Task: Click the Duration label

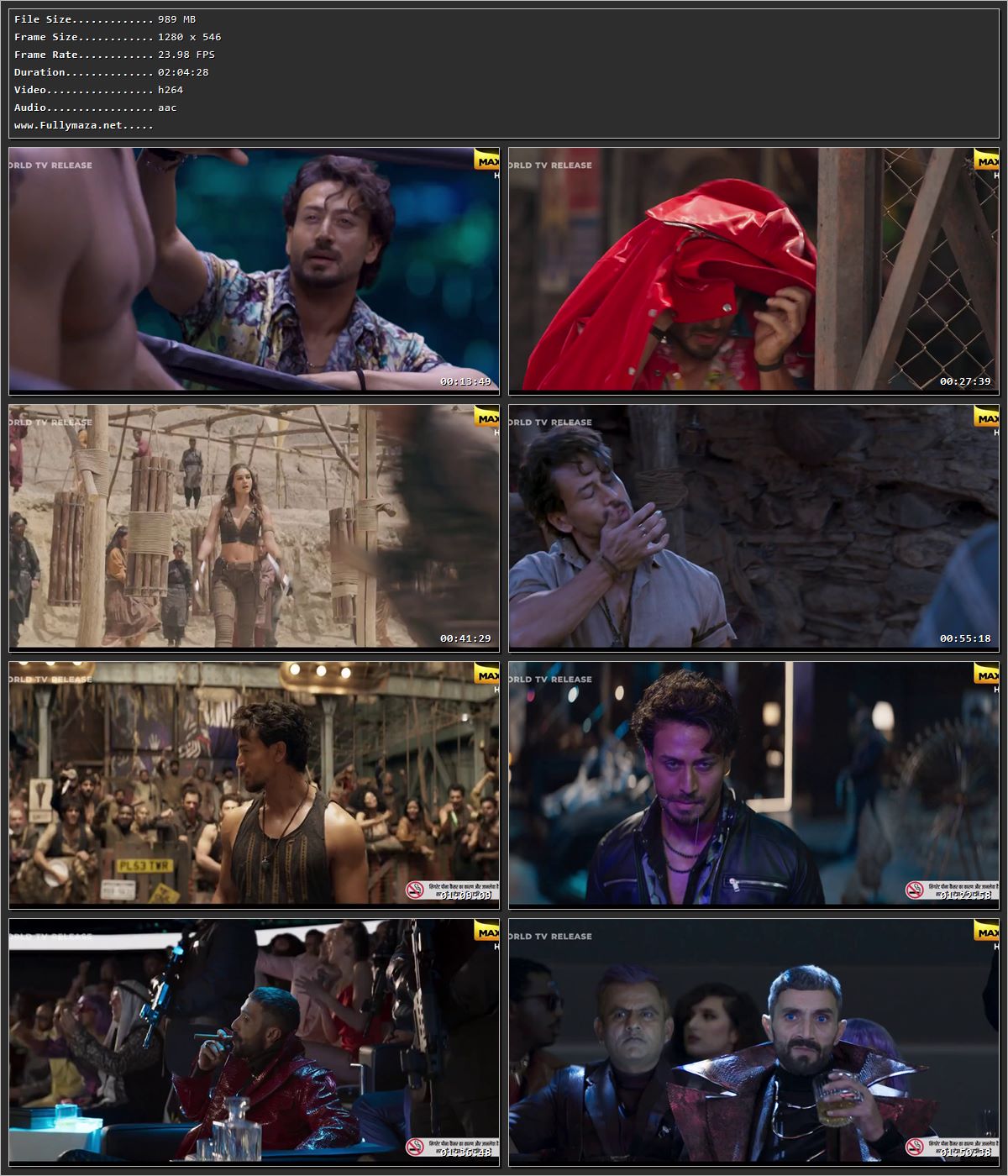Action: (39, 72)
